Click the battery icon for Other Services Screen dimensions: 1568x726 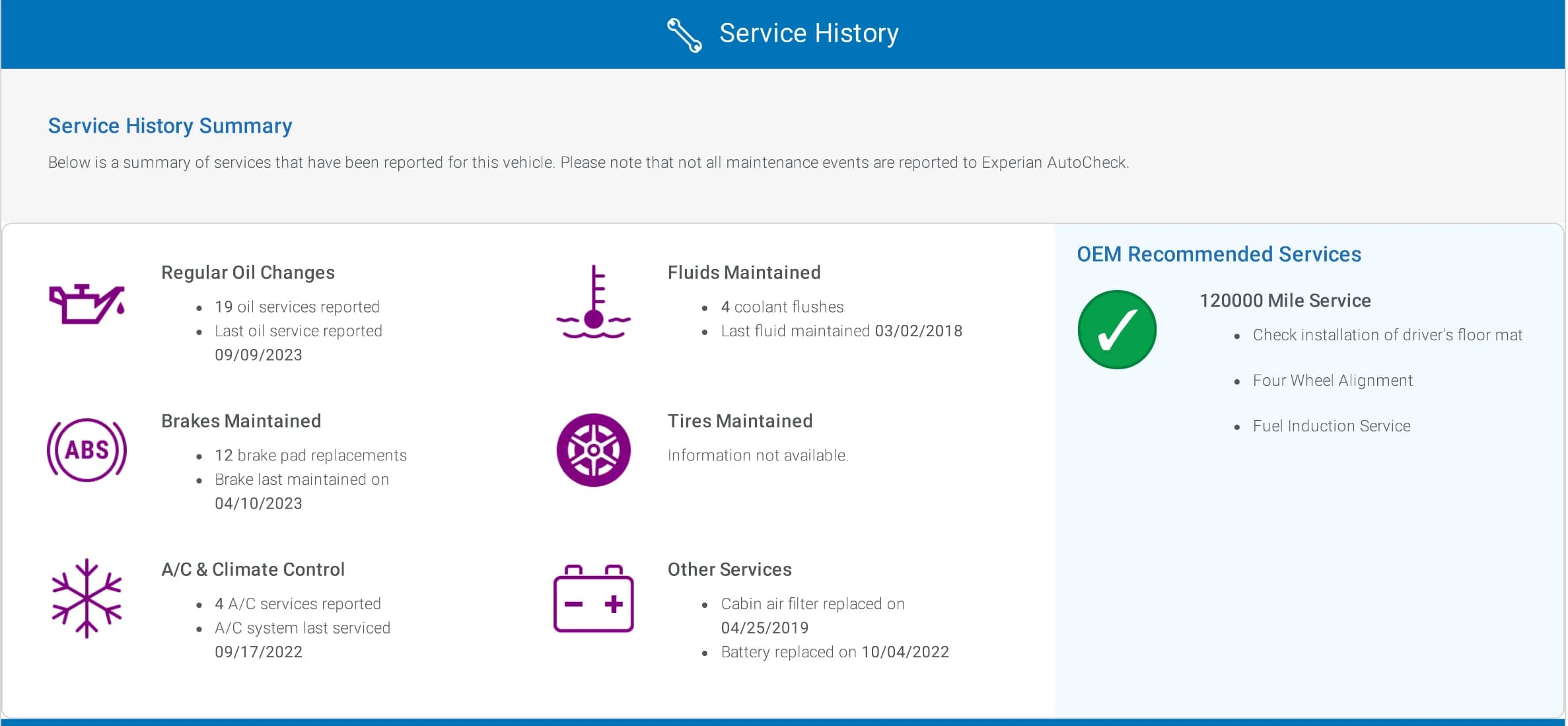[593, 599]
